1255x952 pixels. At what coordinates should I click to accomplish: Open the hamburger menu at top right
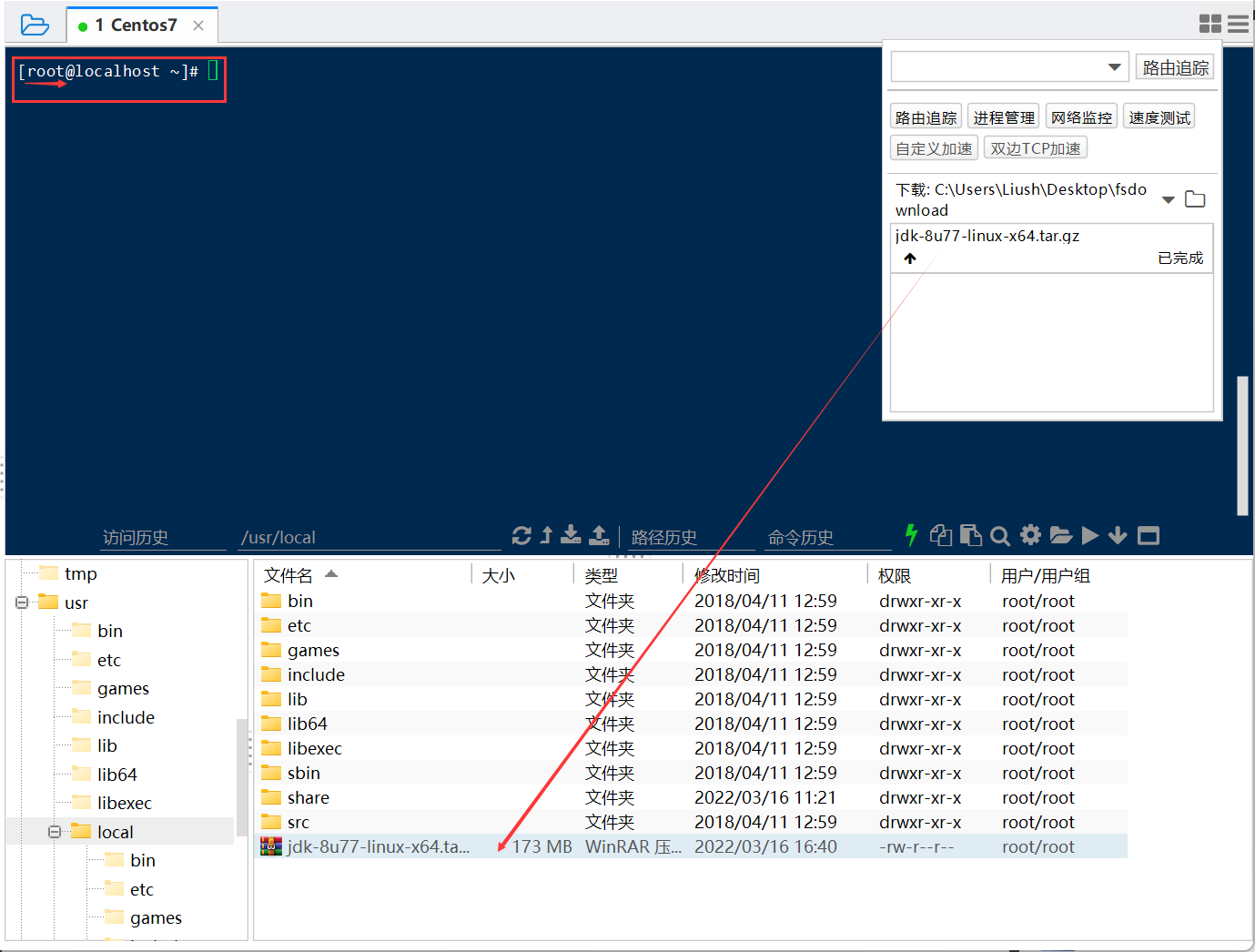(1238, 24)
